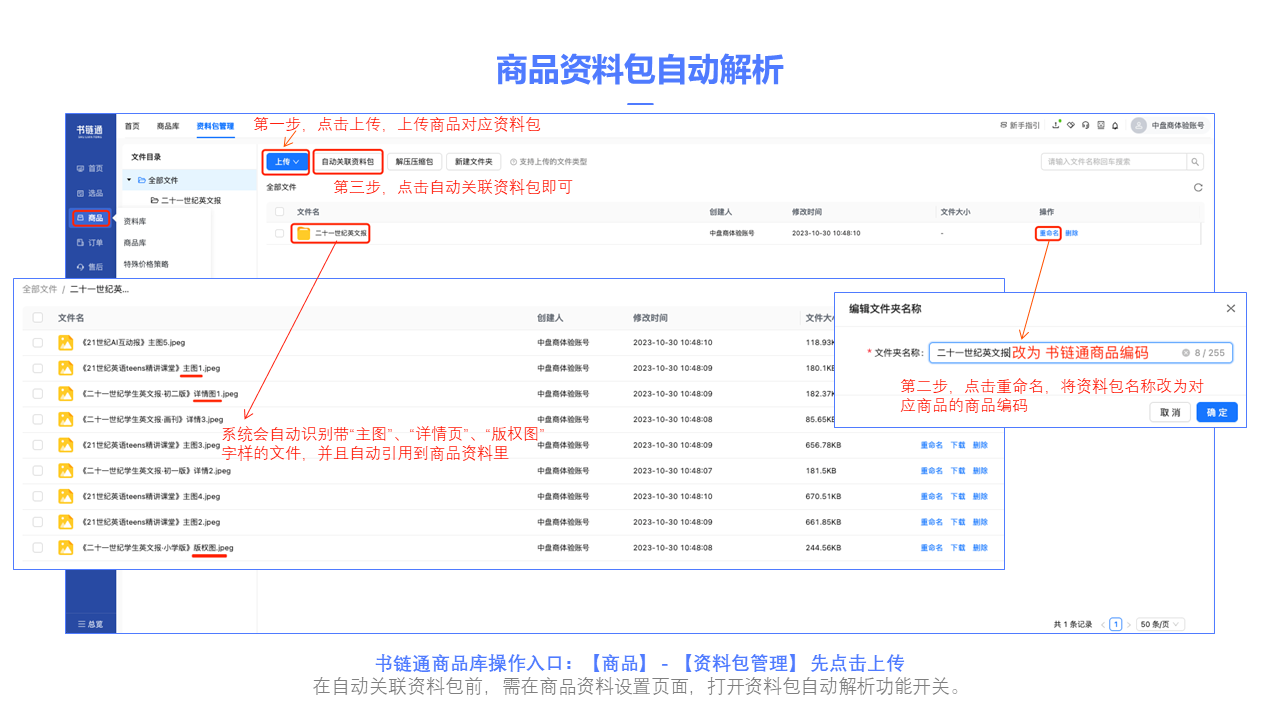Image resolution: width=1280 pixels, height=720 pixels.
Task: Click the image icon of 详情3.jpeg
Action: [x=66, y=419]
